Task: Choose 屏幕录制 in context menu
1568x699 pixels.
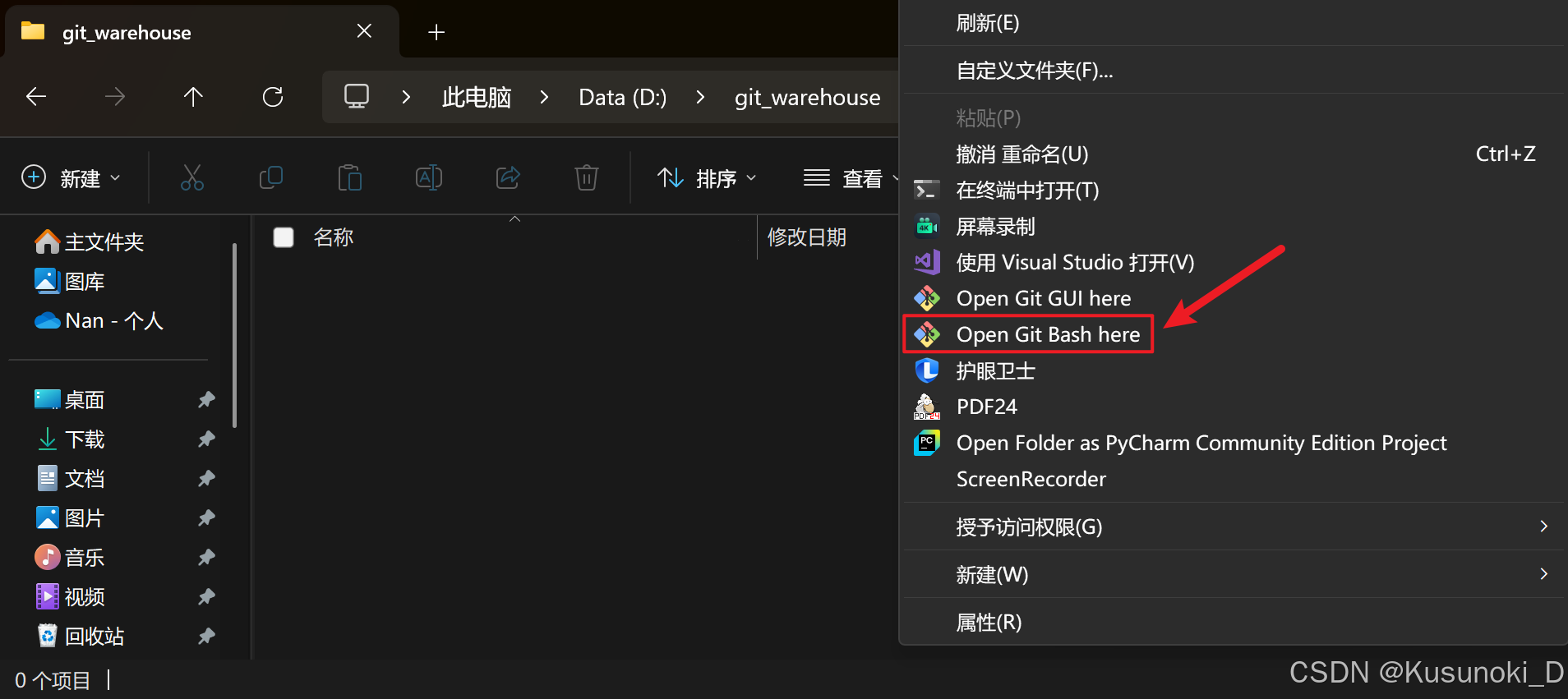Action: click(1234, 227)
